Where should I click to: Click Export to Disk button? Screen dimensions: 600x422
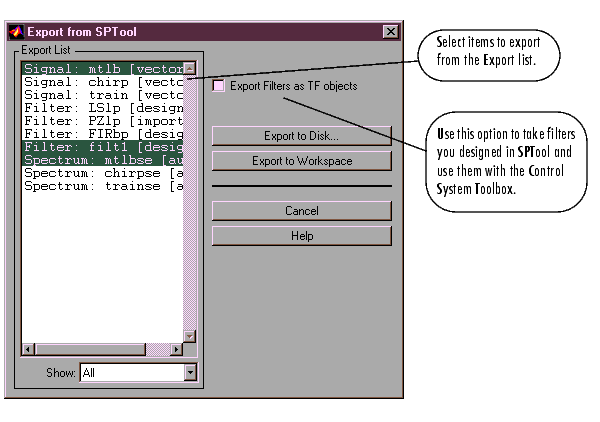click(x=302, y=136)
